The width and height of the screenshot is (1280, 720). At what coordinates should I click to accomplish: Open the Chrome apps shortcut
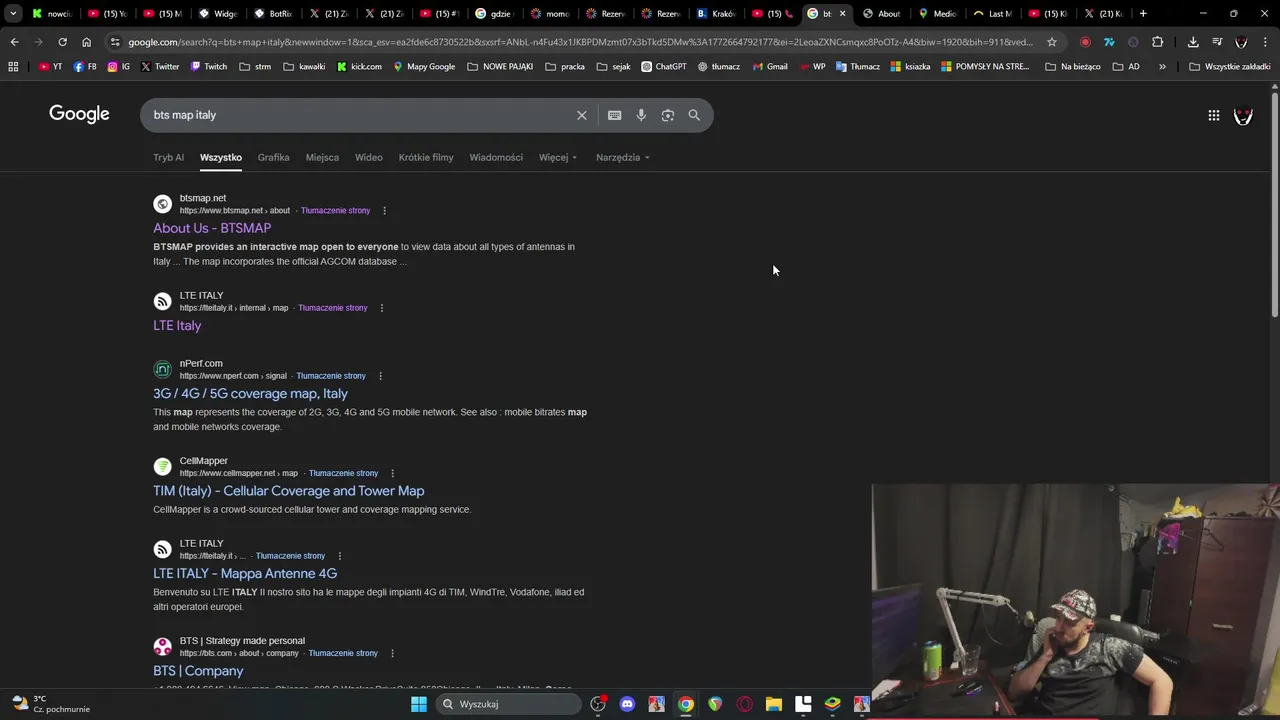pyautogui.click(x=13, y=67)
